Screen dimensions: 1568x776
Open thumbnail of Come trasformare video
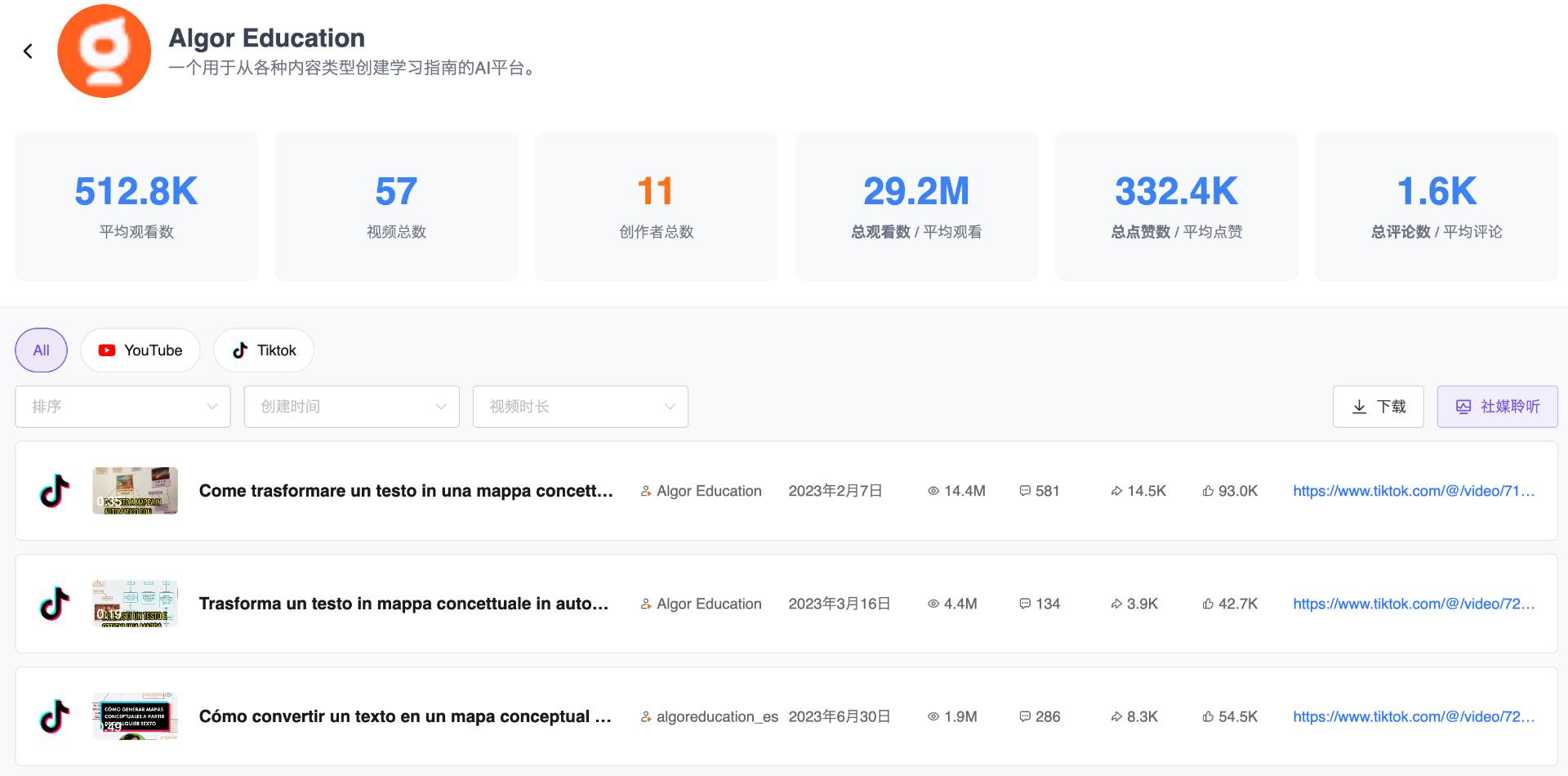[x=135, y=491]
